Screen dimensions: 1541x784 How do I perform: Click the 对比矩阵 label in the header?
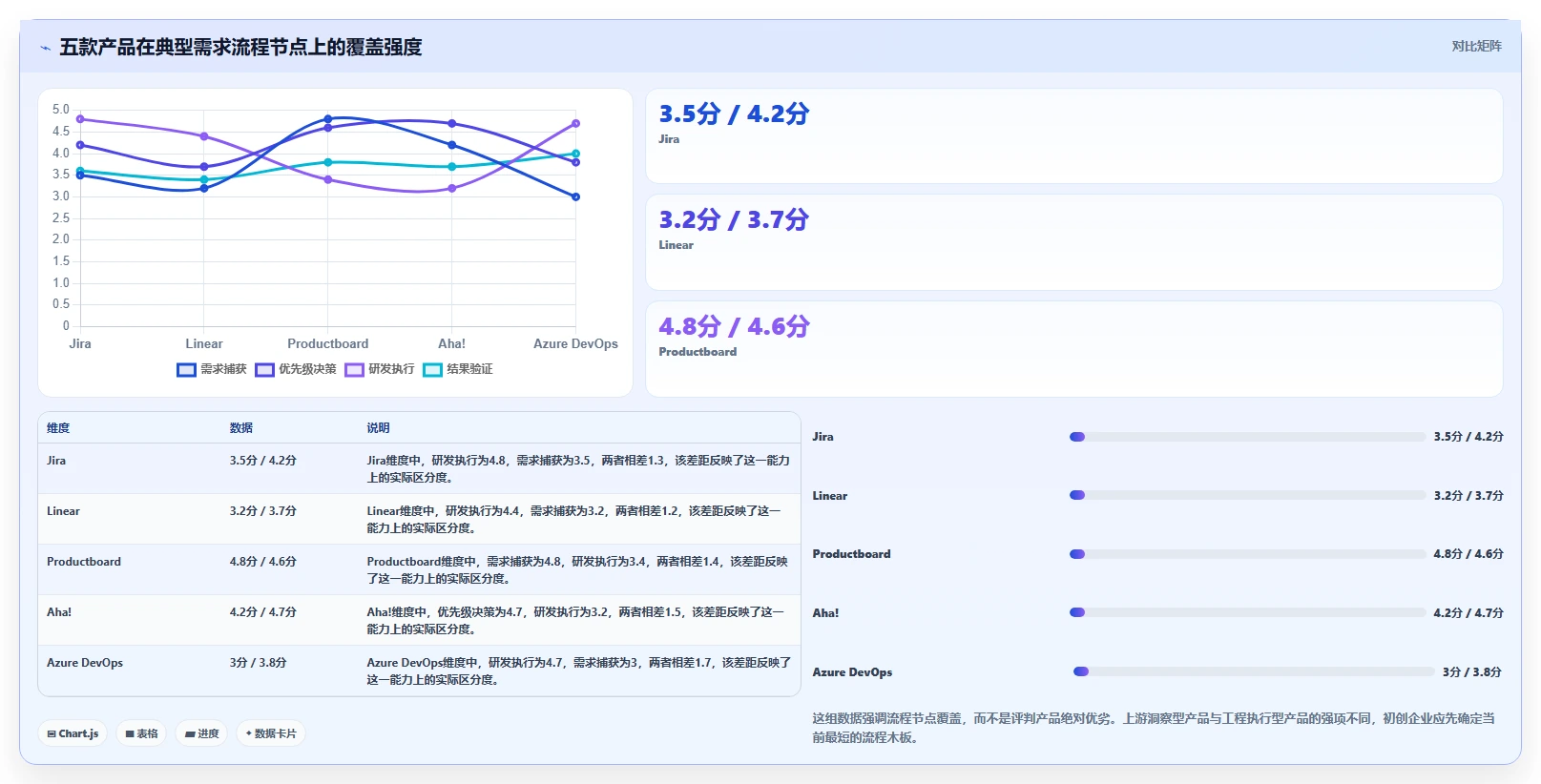tap(1476, 46)
